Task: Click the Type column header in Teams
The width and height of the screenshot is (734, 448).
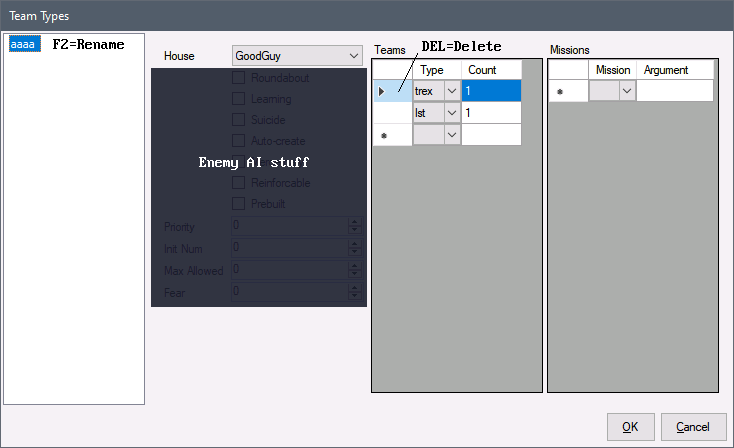Action: (437, 70)
